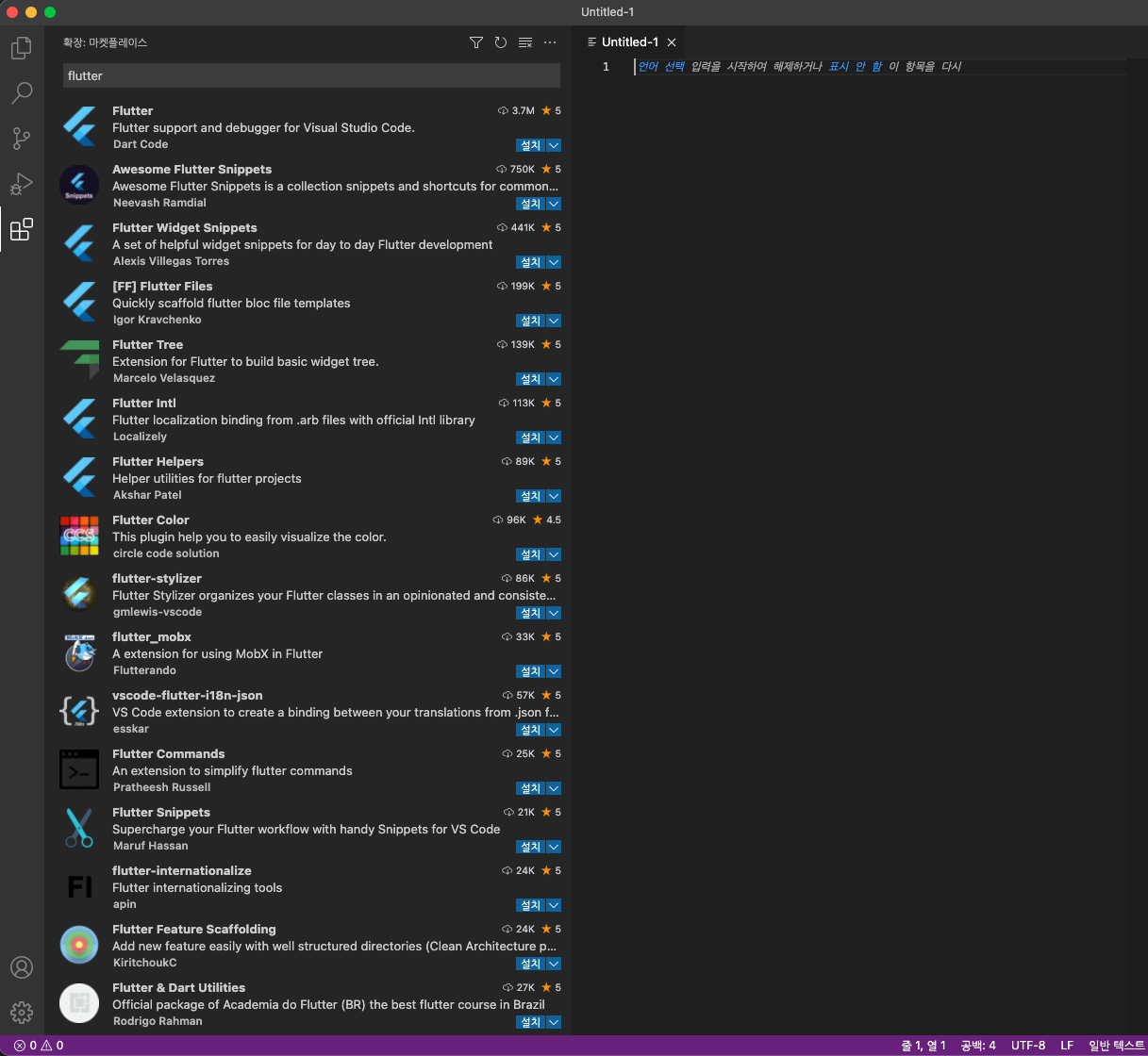Open the Flutter Feature Scaffolding title
1148x1056 pixels.
194,929
